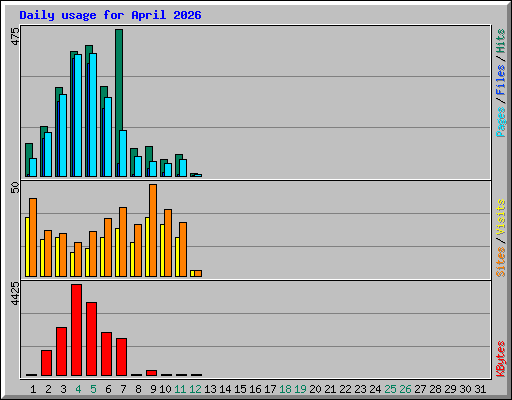Click the Sites legend label

click(x=501, y=262)
